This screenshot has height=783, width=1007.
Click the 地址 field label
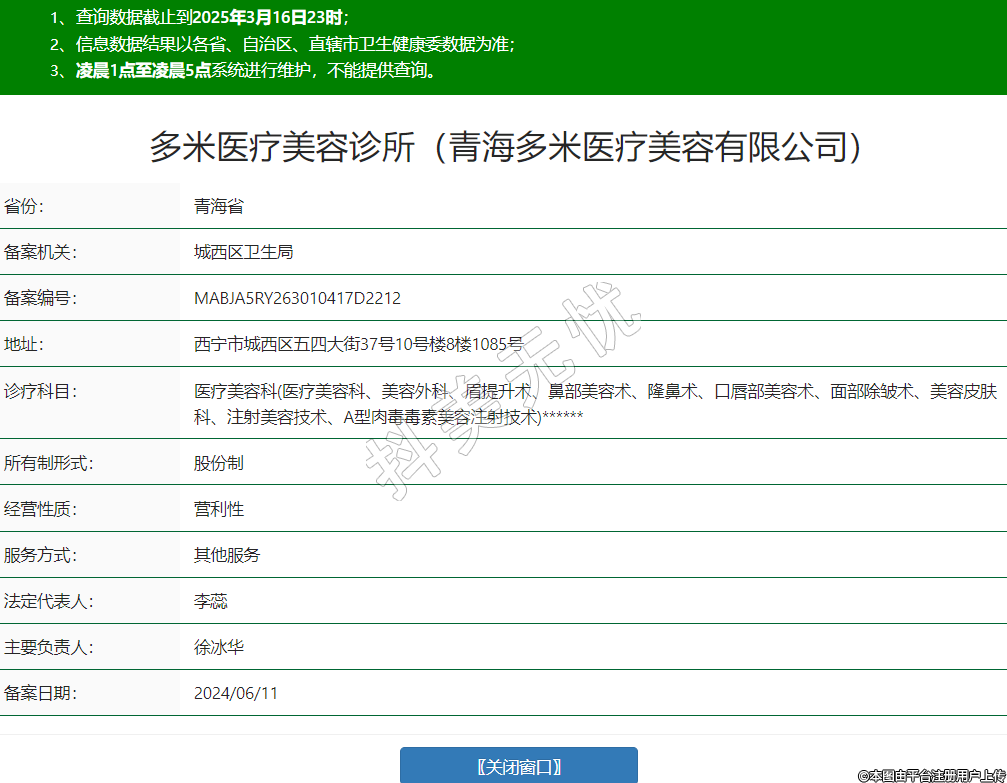pyautogui.click(x=24, y=344)
